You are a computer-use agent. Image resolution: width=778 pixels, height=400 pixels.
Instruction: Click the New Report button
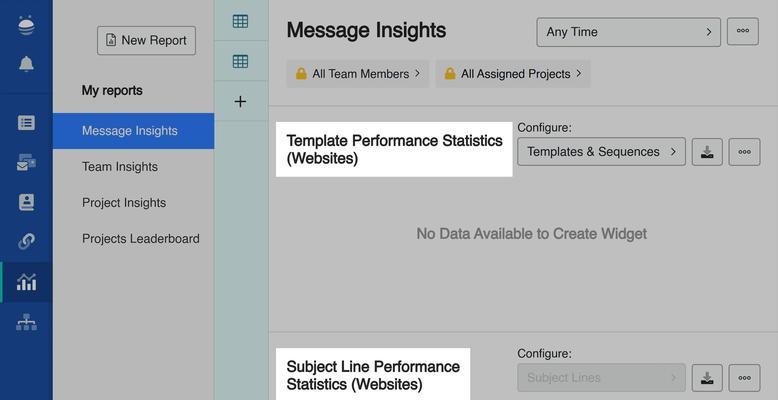tap(146, 41)
